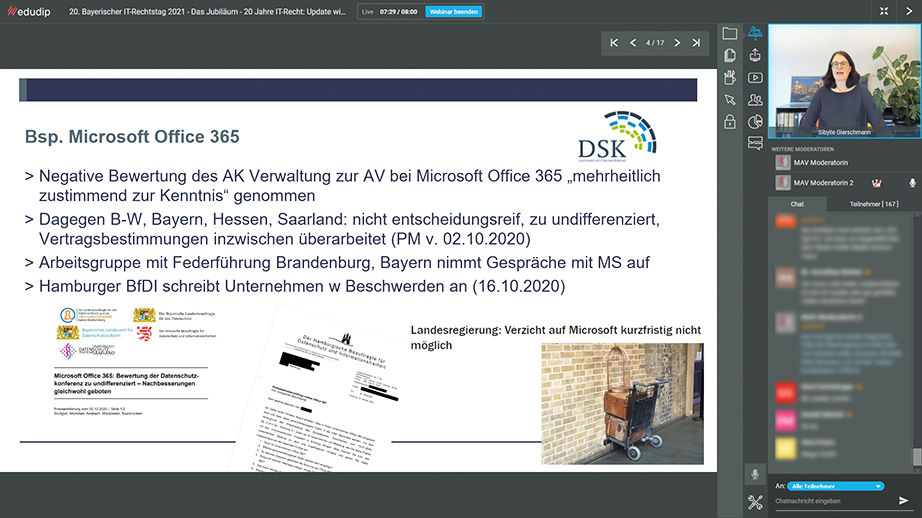Focus the Chatnachricht eingeben input field
Screen dimensions: 922x518
[834, 502]
